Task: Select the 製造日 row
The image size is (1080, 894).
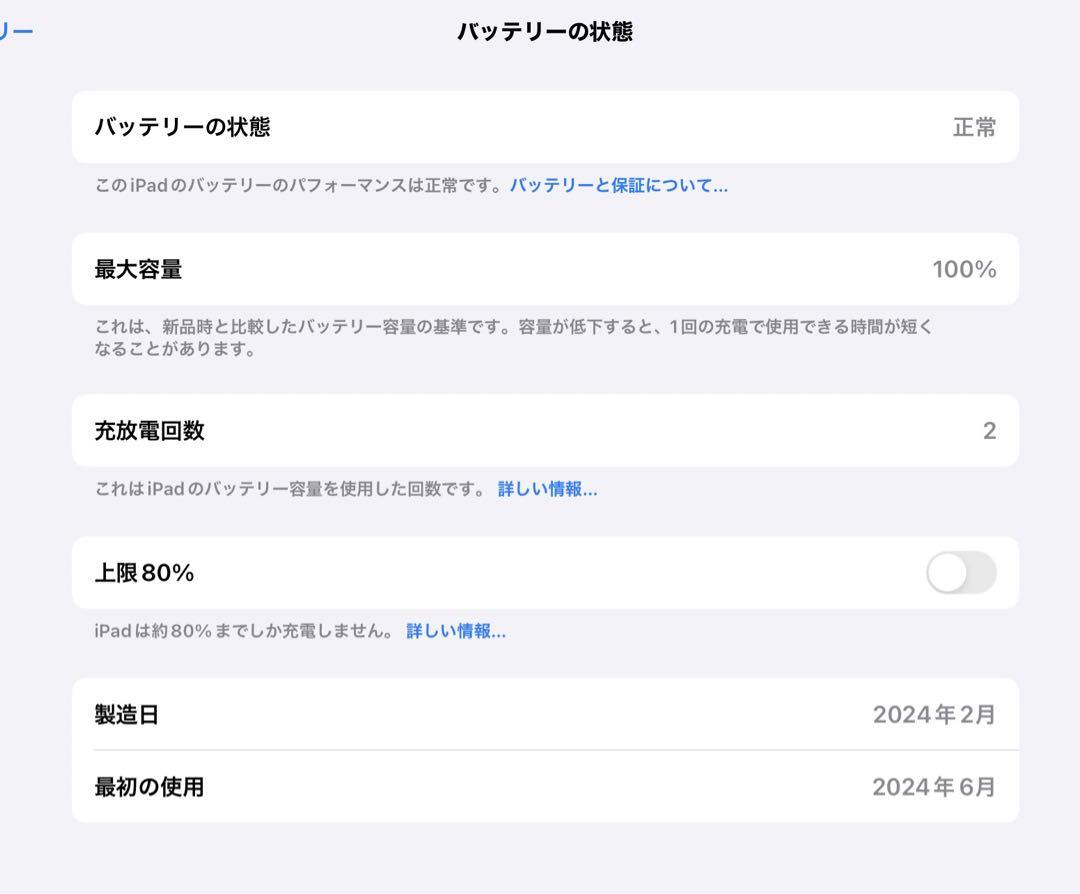Action: click(x=545, y=714)
